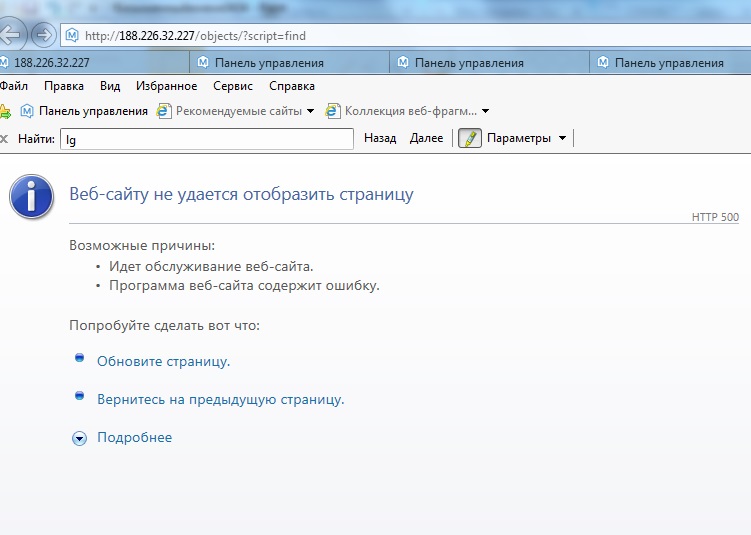Click the Возможные причины: text
Image resolution: width=751 pixels, height=535 pixels.
[x=142, y=245]
